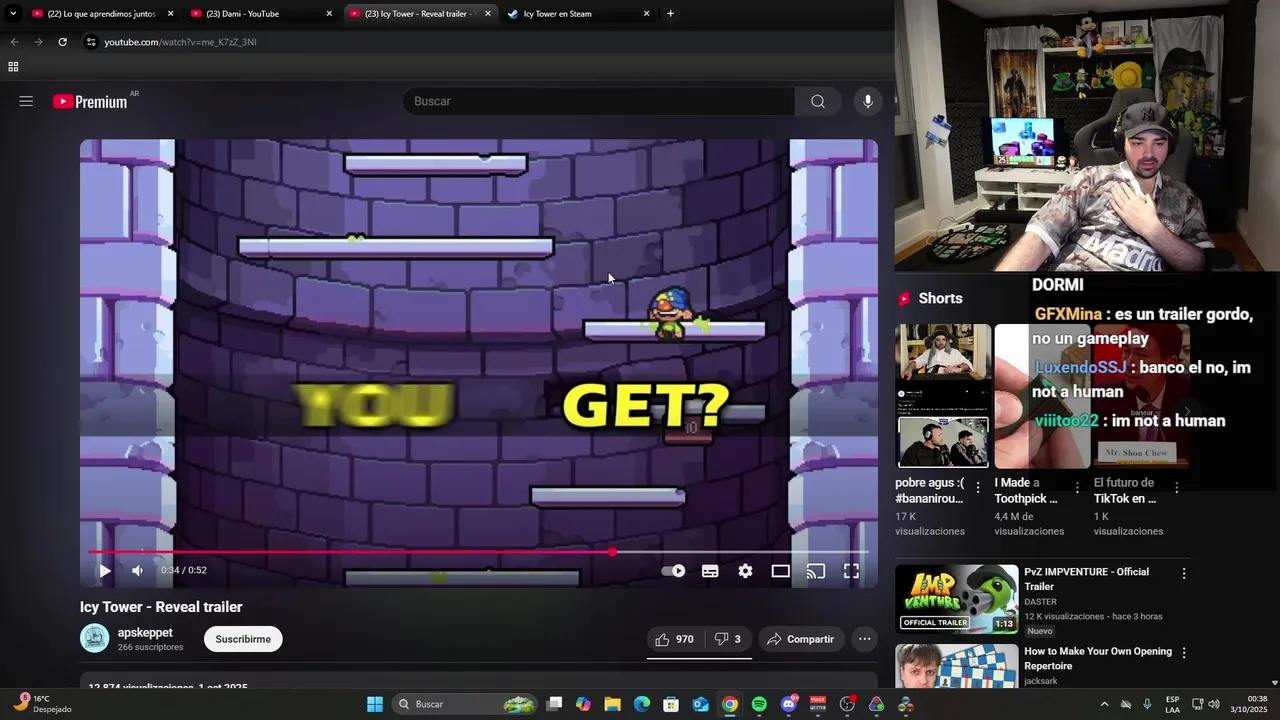Viewport: 1280px width, 720px height.
Task: Open options for 'El futuro de TikTok' Short
Action: pos(1177,488)
